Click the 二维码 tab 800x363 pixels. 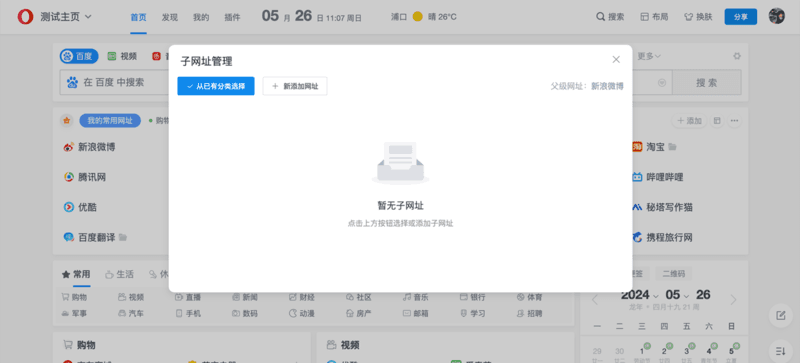coord(673,273)
